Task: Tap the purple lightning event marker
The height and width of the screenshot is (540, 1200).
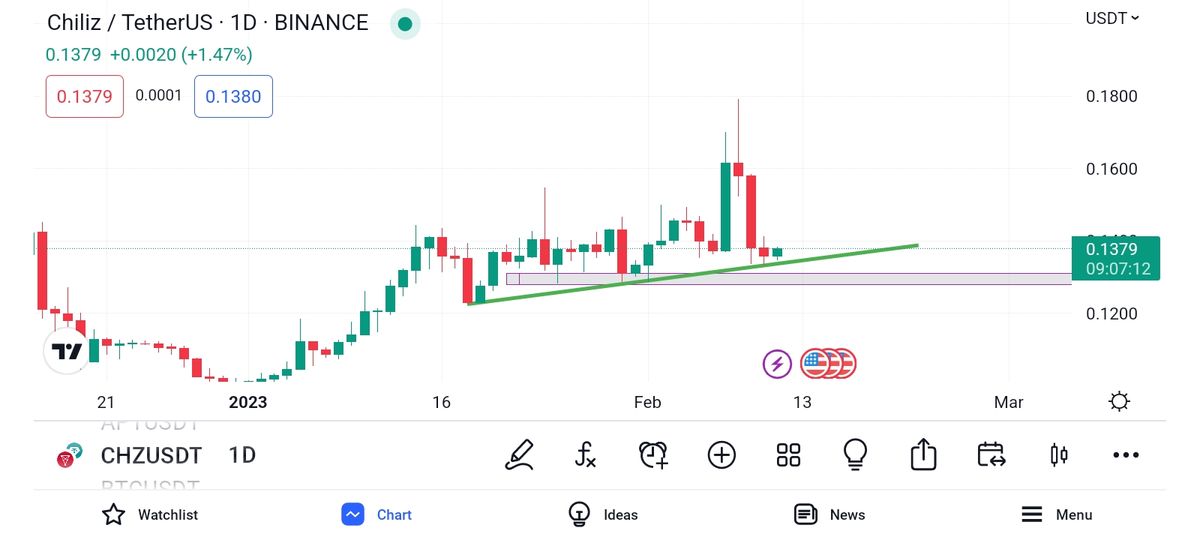Action: pos(777,364)
